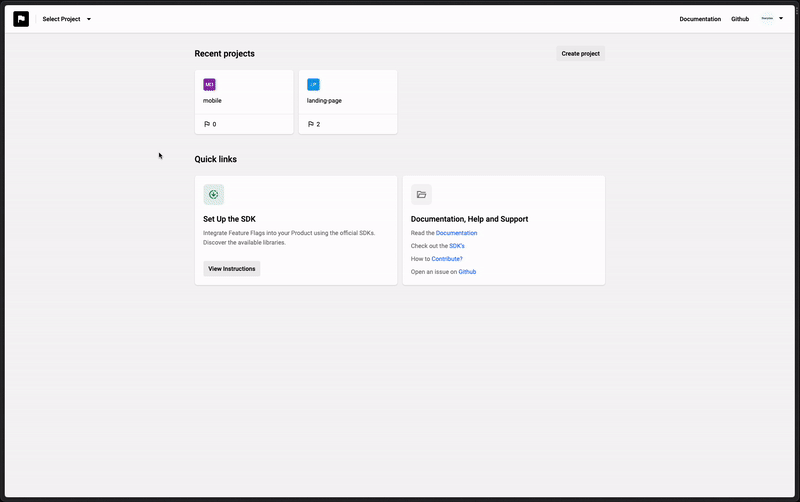Open the mobile project name
Screen dimensions: 800x502
click(212, 101)
